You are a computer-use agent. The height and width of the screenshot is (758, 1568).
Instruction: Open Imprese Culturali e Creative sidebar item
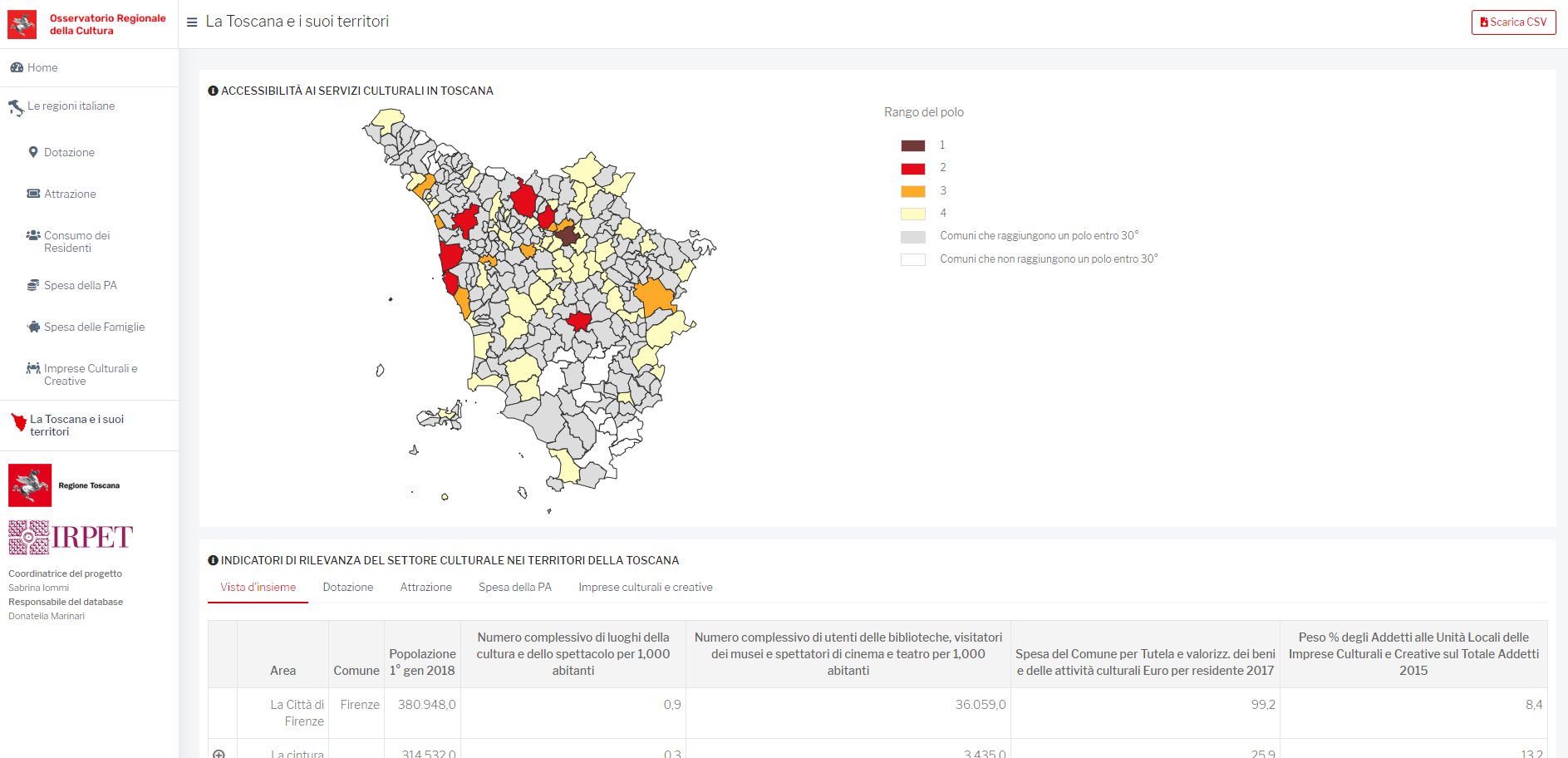91,375
